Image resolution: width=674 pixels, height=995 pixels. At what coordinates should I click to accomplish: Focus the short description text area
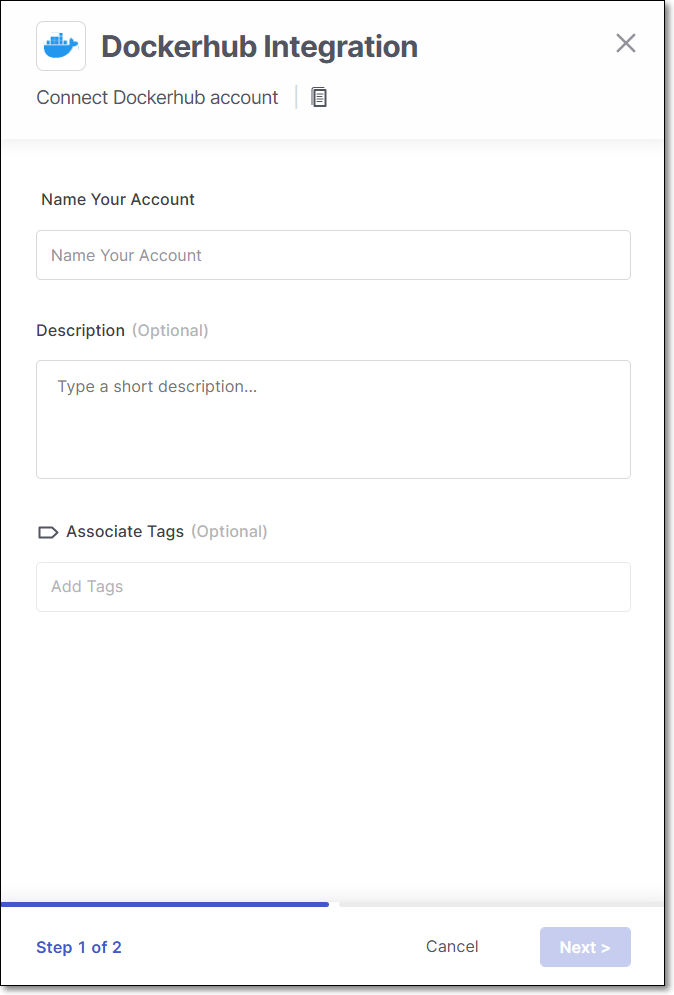(x=333, y=419)
